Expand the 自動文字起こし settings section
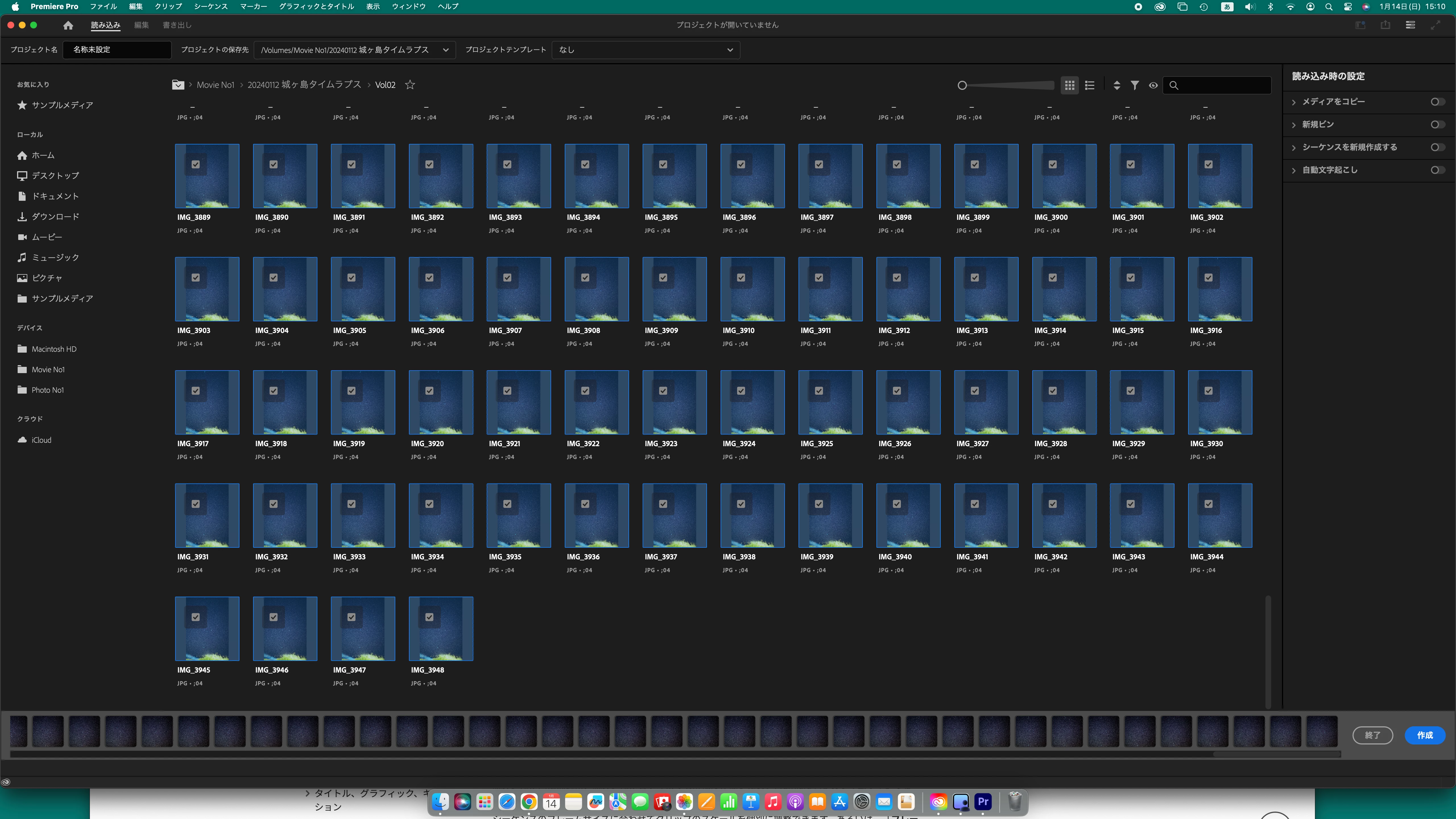The width and height of the screenshot is (1456, 819). [1294, 170]
